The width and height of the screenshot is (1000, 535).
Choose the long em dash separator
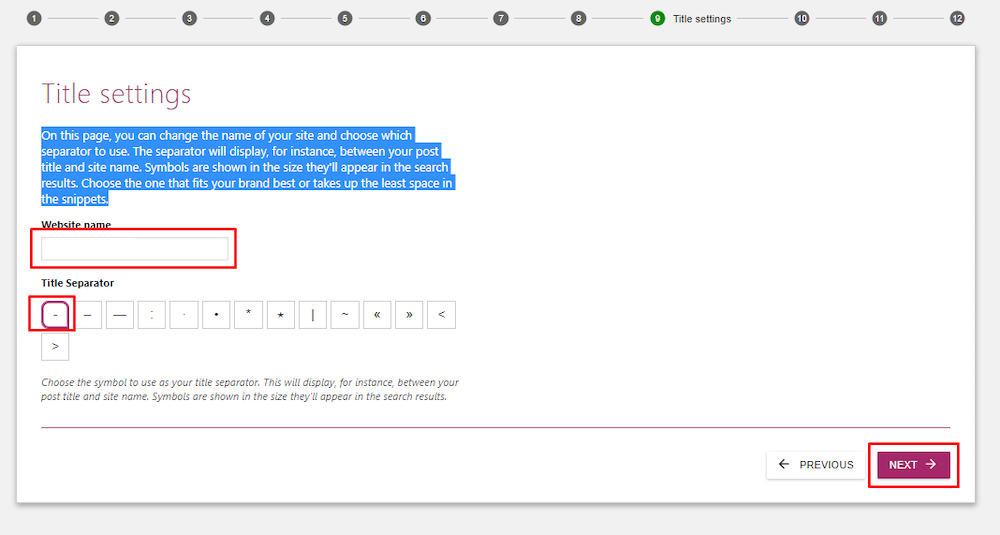point(120,315)
